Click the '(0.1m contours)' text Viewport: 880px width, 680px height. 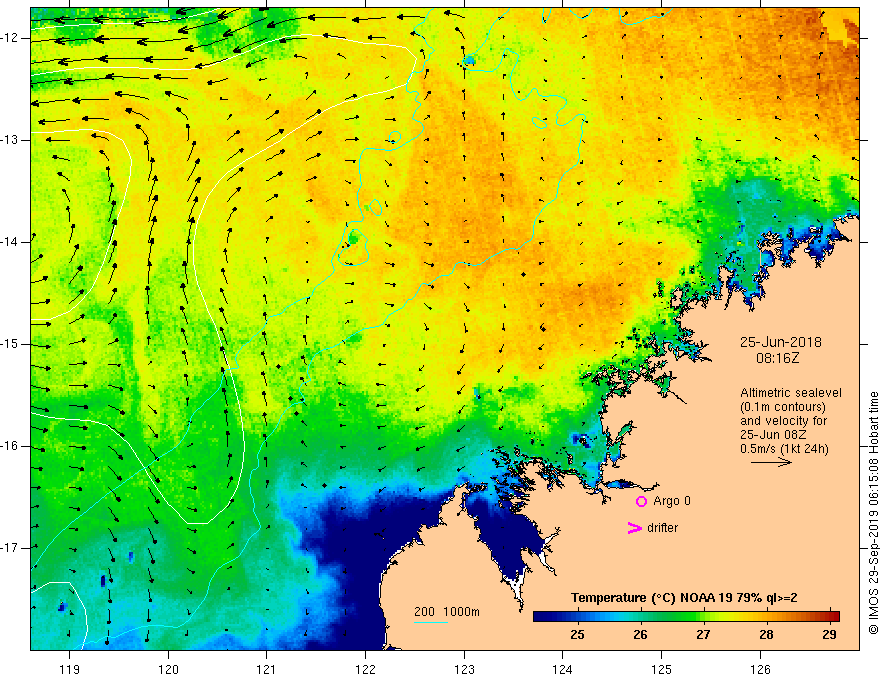pos(782,407)
